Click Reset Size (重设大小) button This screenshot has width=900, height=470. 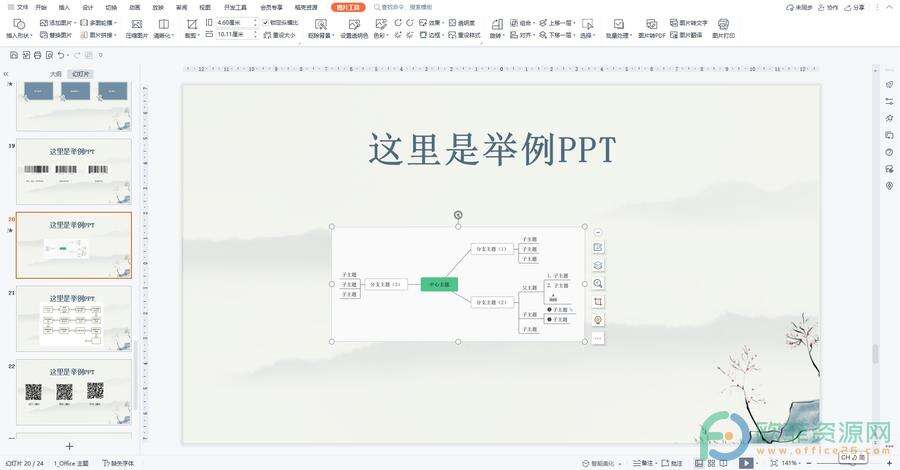280,35
